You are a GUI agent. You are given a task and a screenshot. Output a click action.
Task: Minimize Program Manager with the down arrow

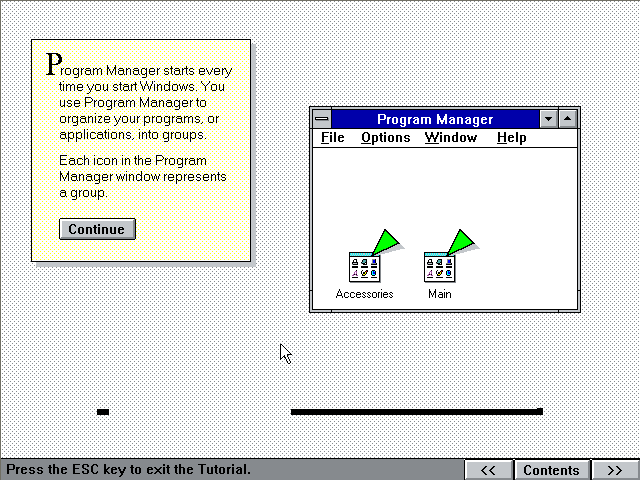[549, 119]
